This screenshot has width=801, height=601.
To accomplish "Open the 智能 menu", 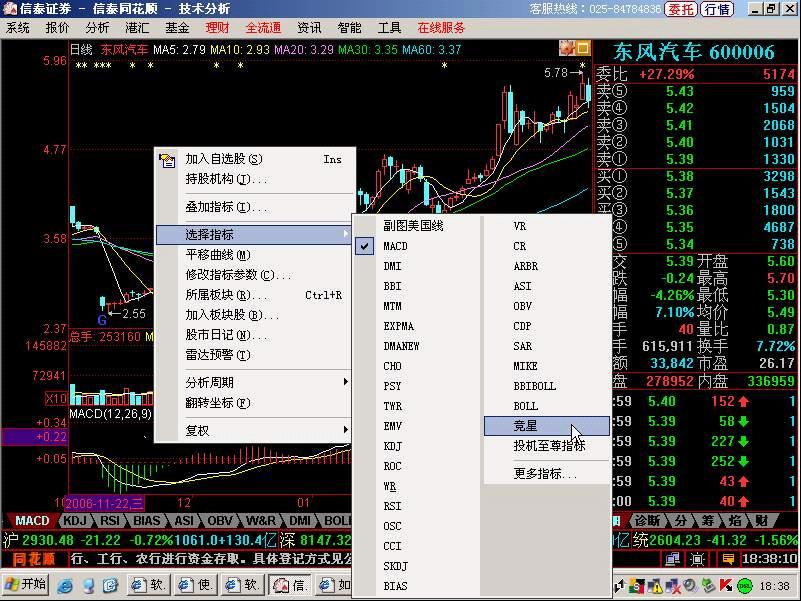I will [x=349, y=28].
